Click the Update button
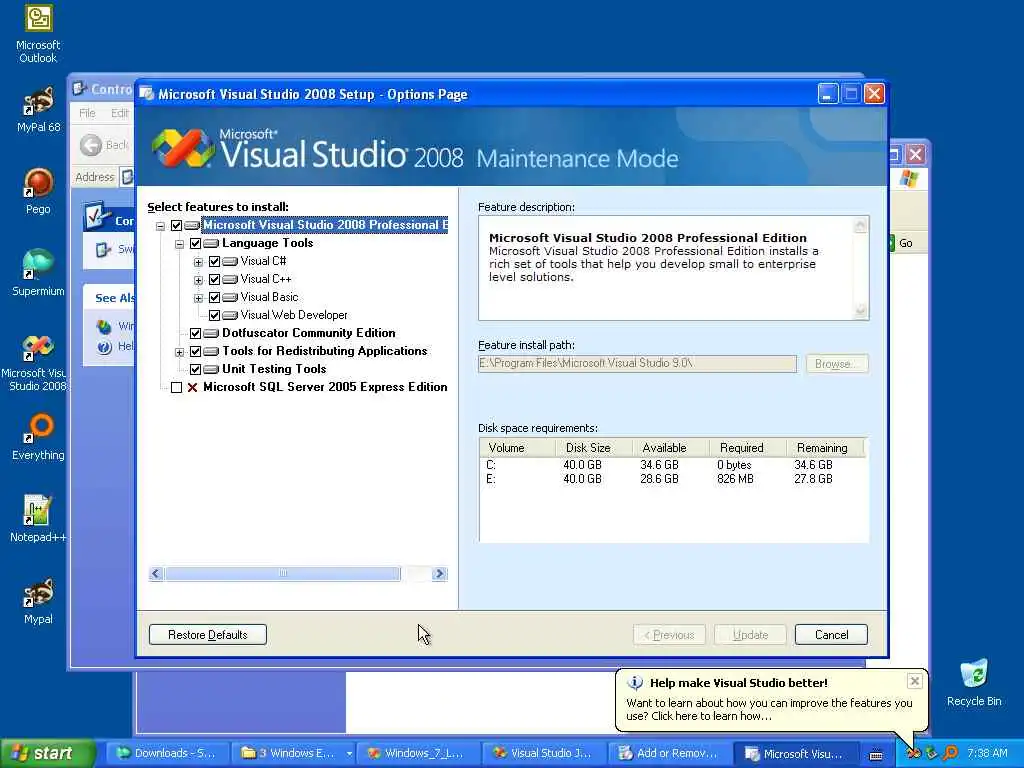Viewport: 1024px width, 768px height. click(x=750, y=635)
